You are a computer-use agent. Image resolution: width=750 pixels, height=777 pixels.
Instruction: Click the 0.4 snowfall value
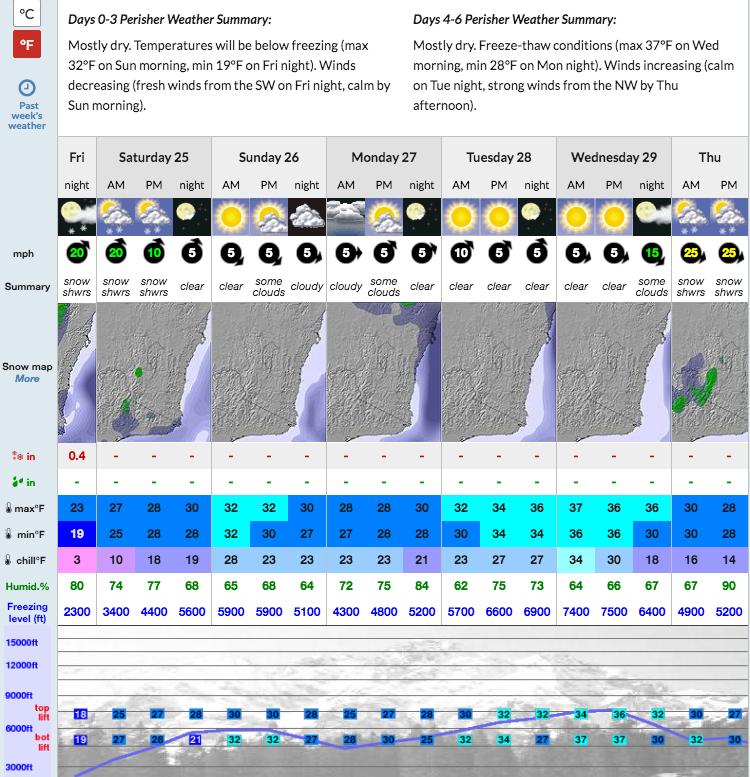(x=77, y=456)
